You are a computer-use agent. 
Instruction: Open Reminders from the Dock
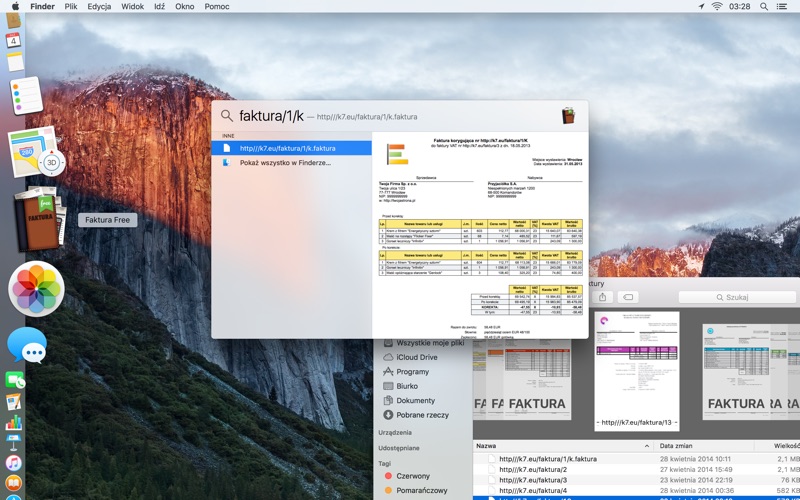tap(26, 96)
